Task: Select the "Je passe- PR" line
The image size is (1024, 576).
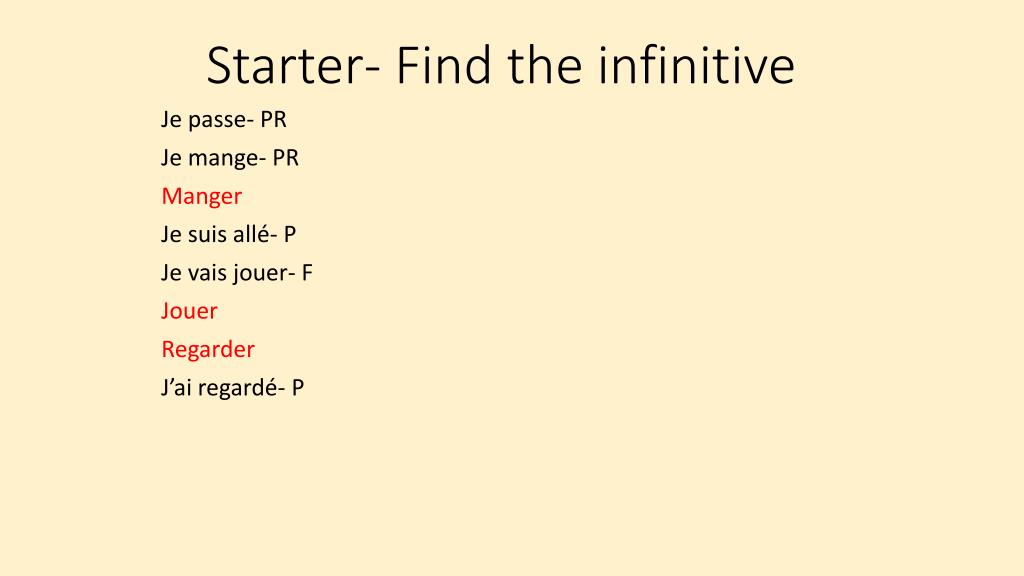Action: click(x=224, y=120)
